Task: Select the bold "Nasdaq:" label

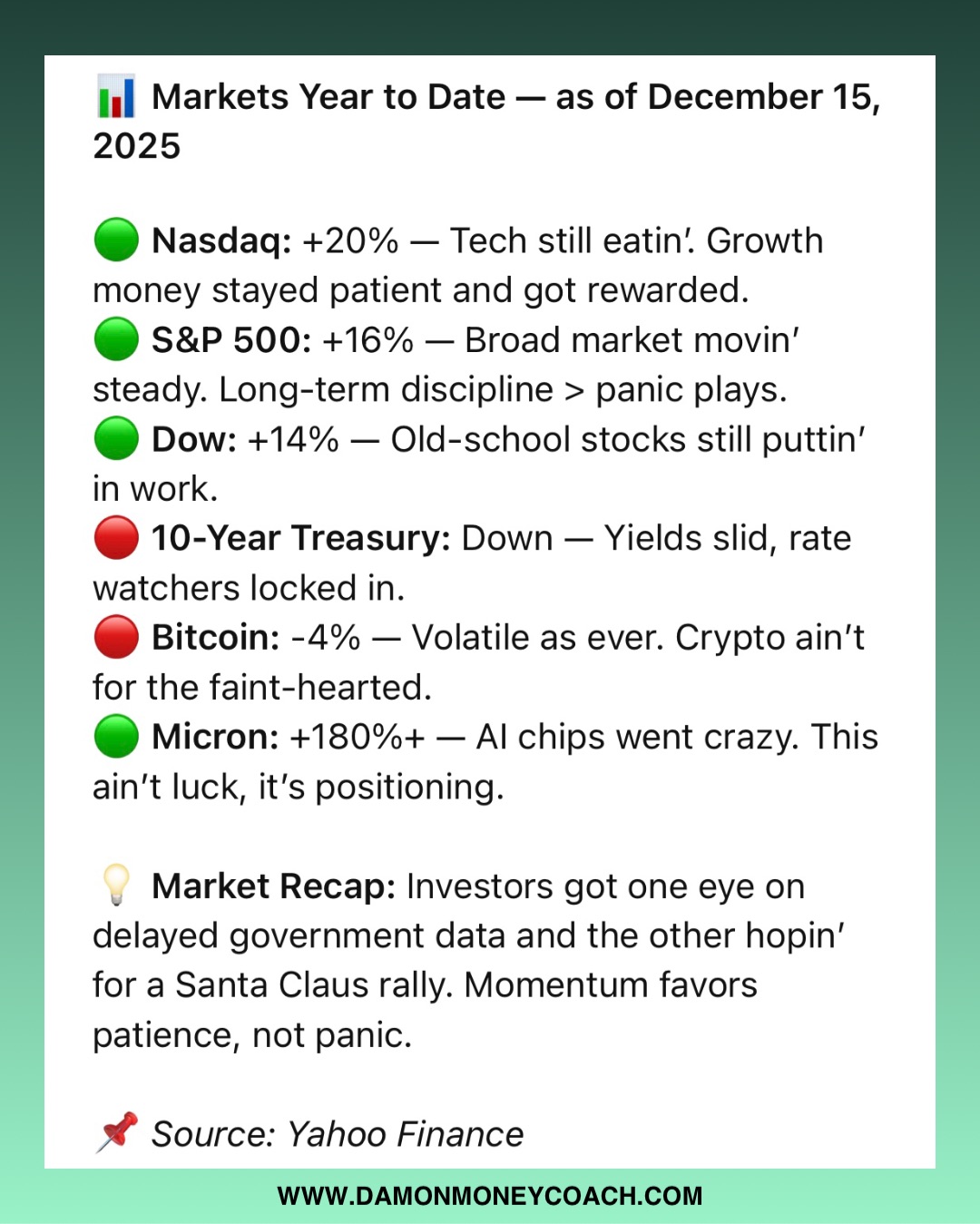Action: click(x=221, y=241)
